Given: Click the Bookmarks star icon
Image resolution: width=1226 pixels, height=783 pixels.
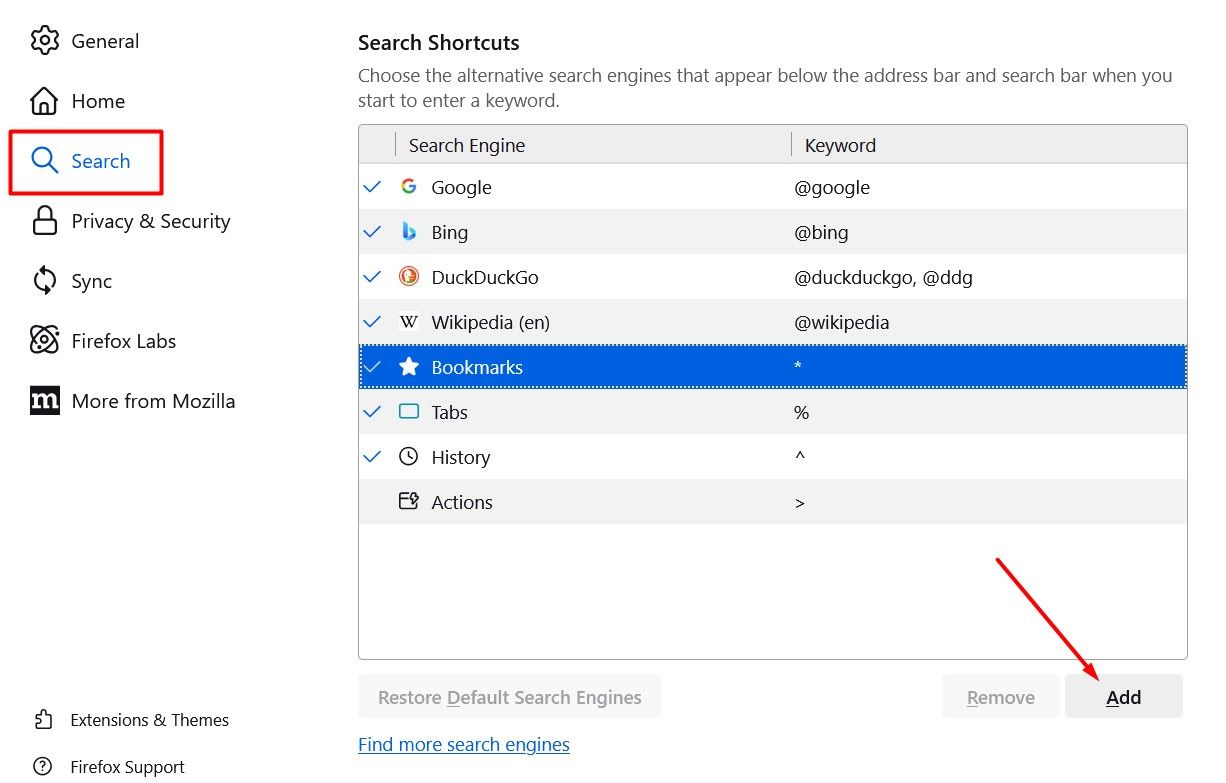Looking at the screenshot, I should (x=409, y=367).
